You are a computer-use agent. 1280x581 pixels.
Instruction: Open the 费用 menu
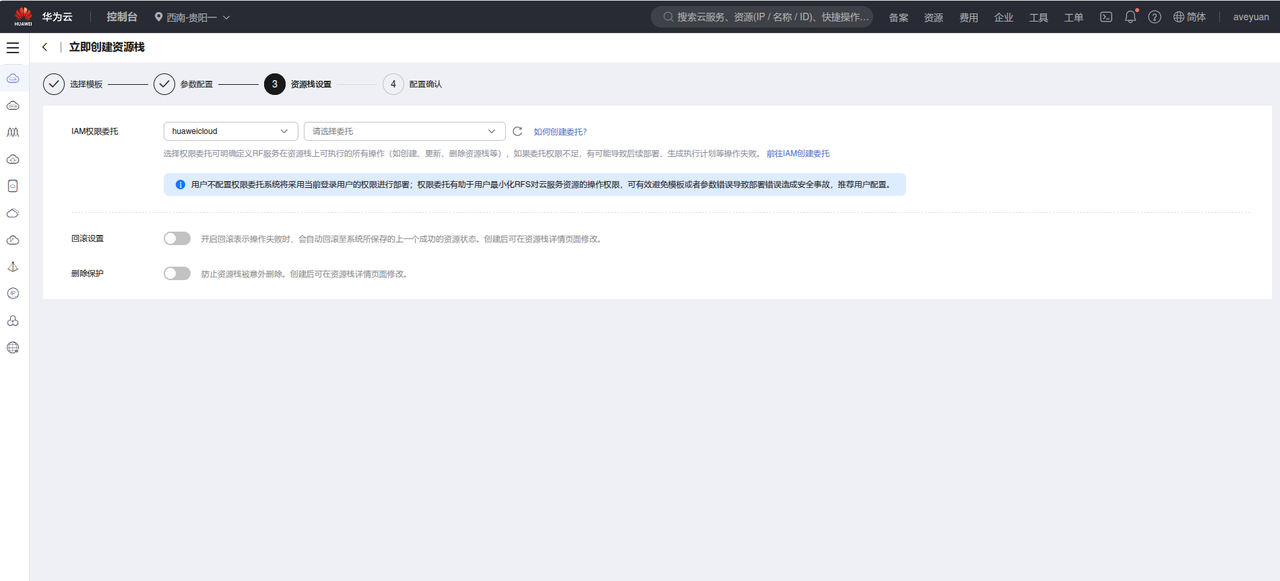click(x=969, y=17)
